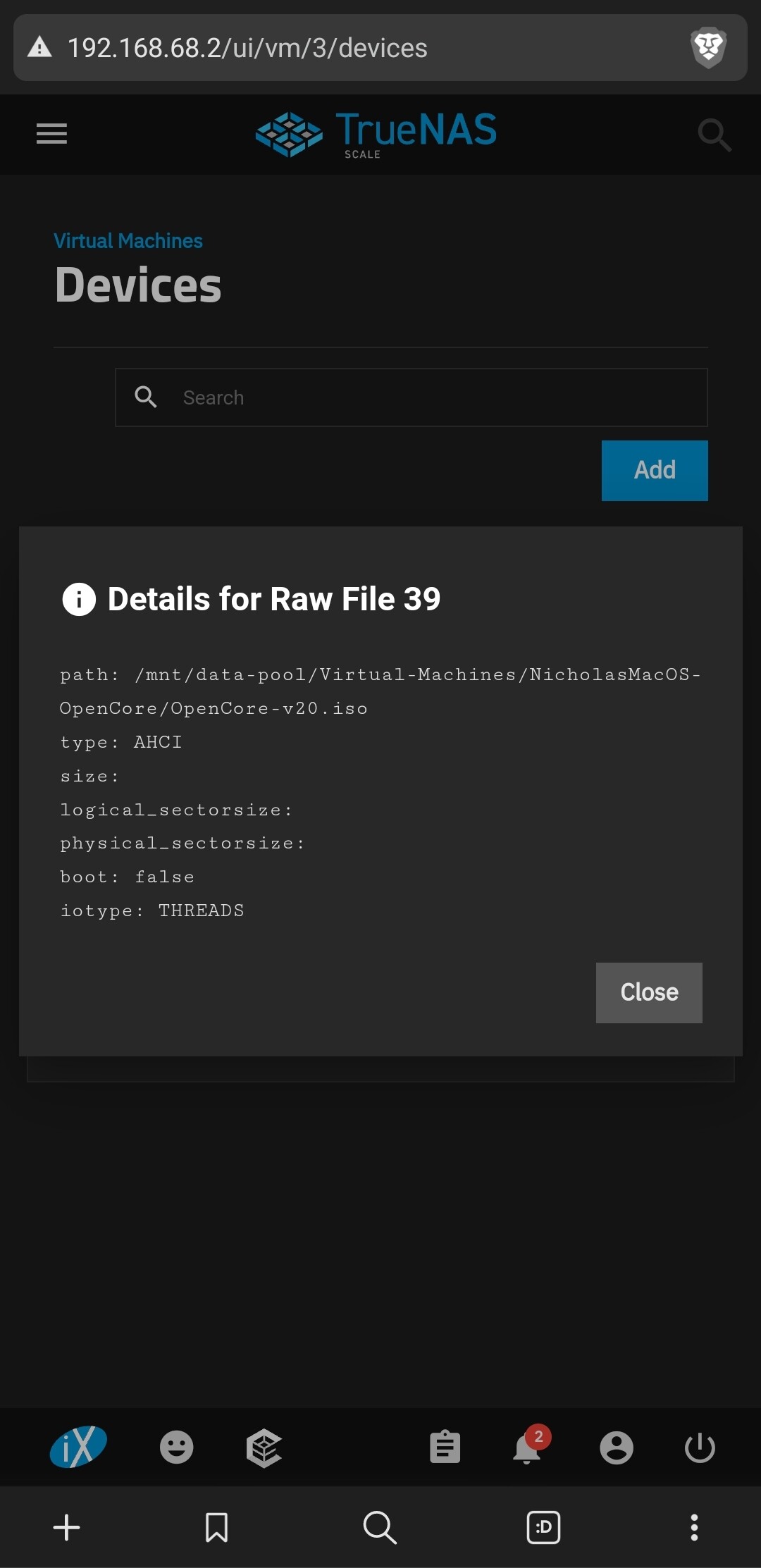The image size is (761, 1568).
Task: Open global search magnifier in header
Action: coord(714,135)
